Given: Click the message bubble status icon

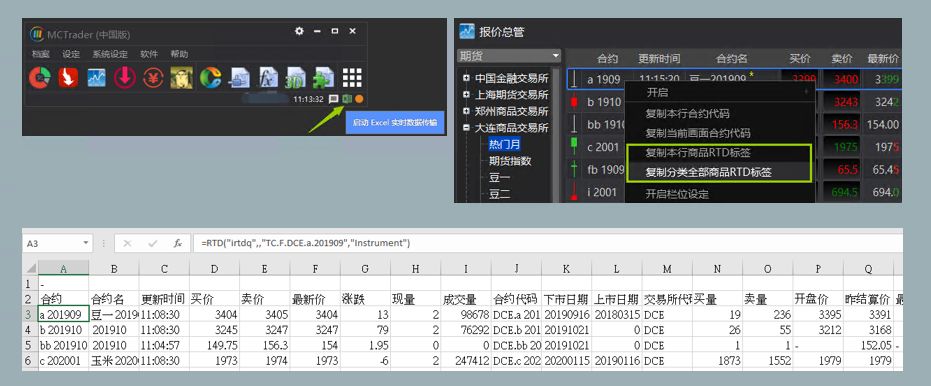Looking at the screenshot, I should (x=334, y=99).
